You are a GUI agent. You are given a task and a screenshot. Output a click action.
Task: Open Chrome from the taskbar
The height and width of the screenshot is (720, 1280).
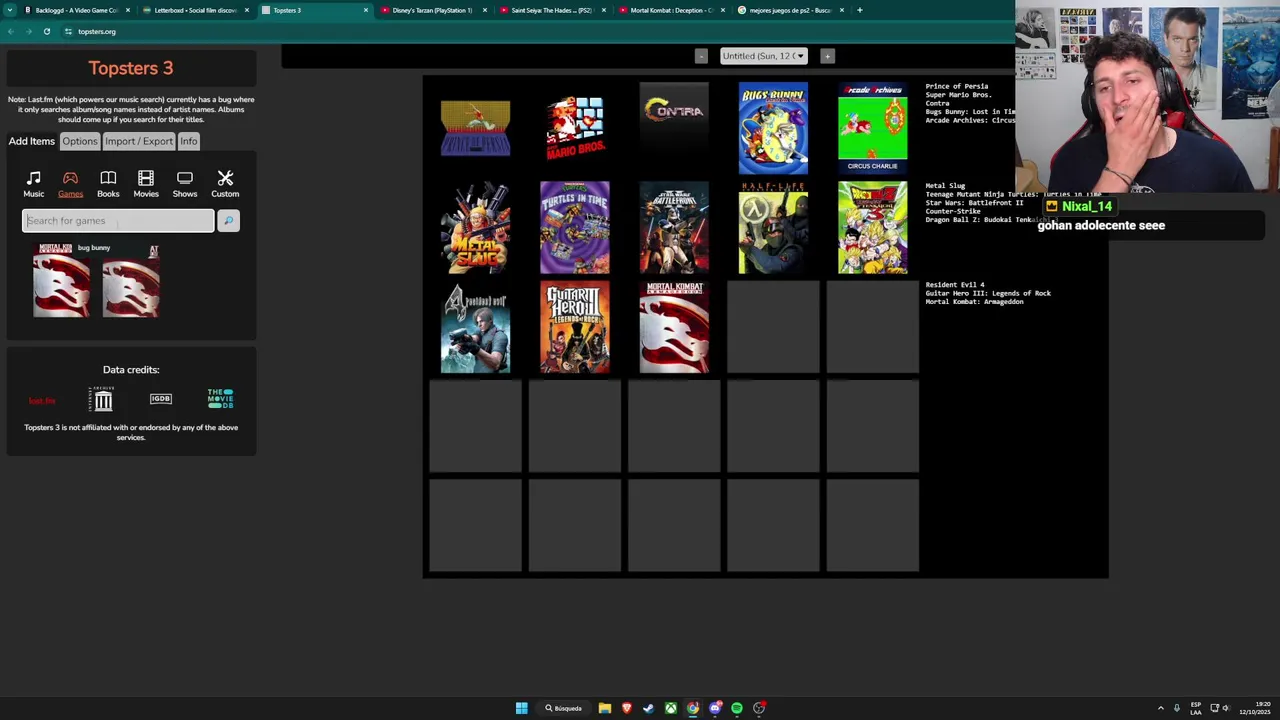693,708
